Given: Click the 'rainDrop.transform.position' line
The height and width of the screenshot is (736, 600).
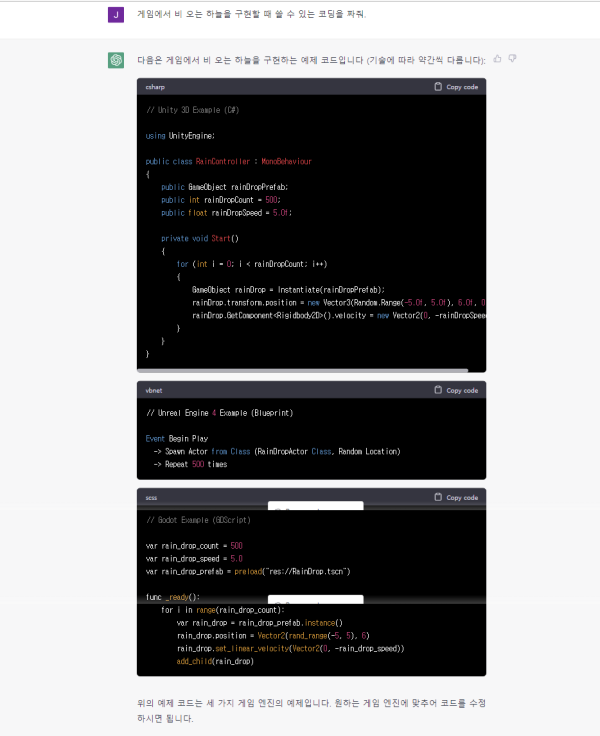Looking at the screenshot, I should pos(339,303).
